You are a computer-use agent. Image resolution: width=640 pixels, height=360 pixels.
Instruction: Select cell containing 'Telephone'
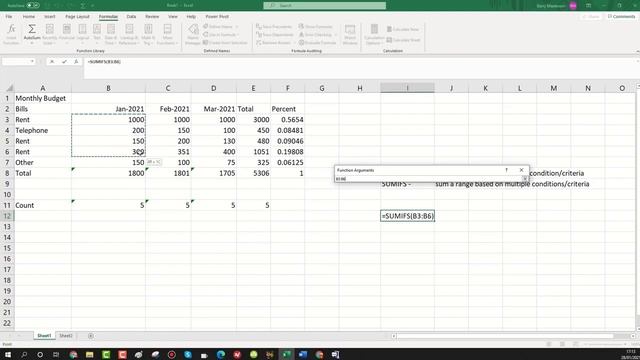pyautogui.click(x=43, y=130)
